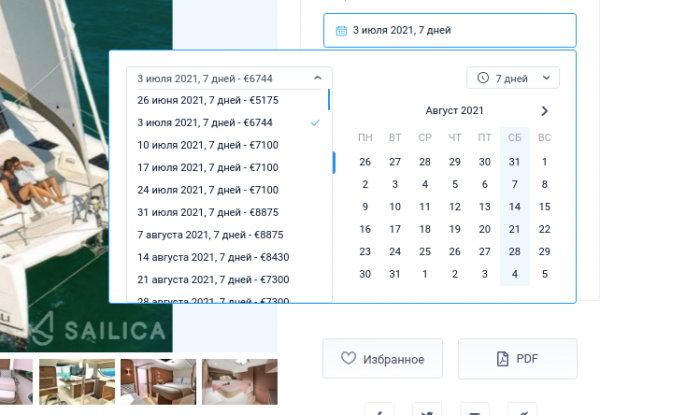Click day 22 in the calendar
The height and width of the screenshot is (415, 700).
point(544,229)
